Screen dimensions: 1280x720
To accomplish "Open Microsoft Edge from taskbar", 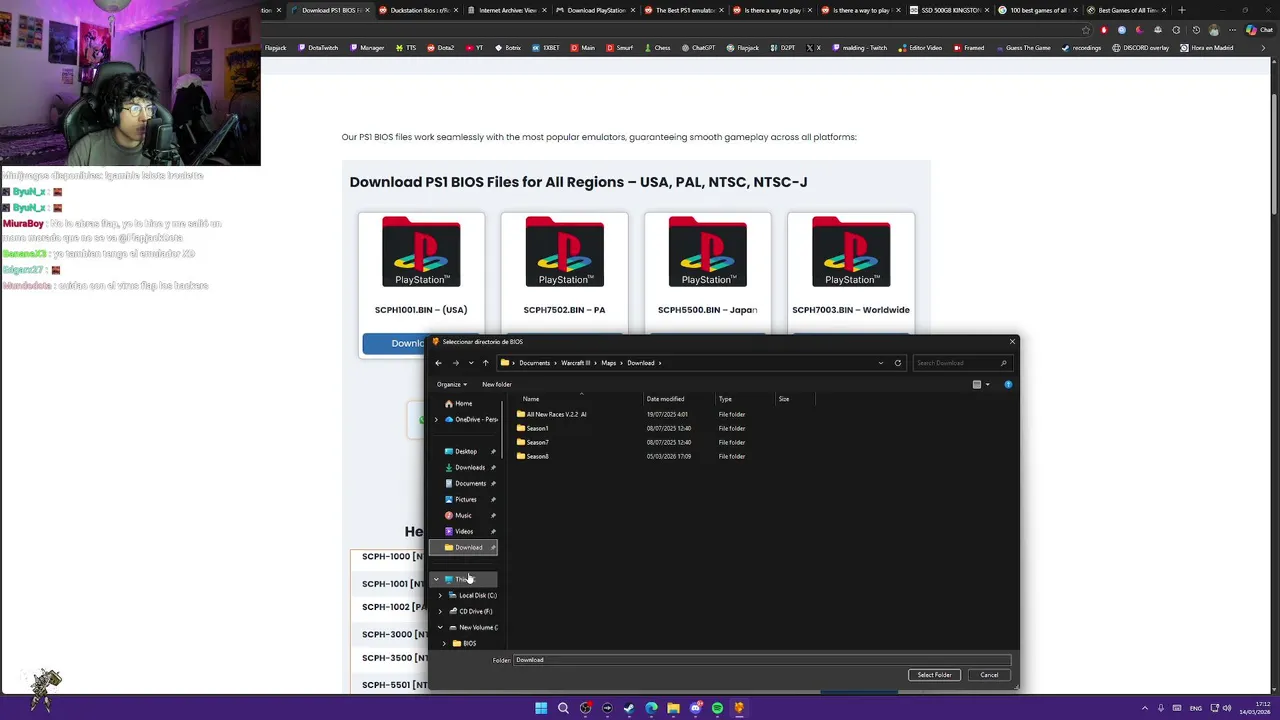I will (x=651, y=708).
